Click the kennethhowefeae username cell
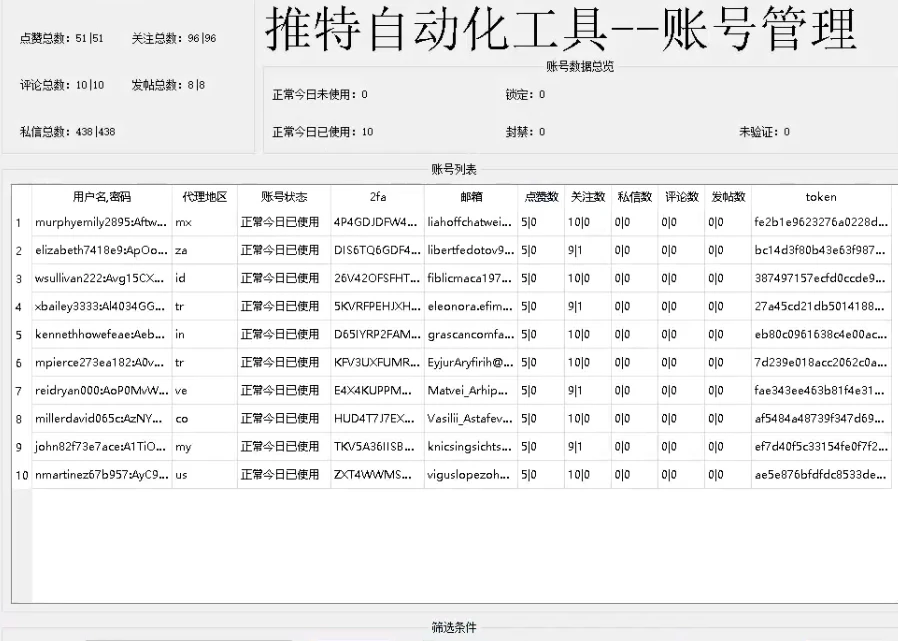898x641 pixels. click(101, 334)
